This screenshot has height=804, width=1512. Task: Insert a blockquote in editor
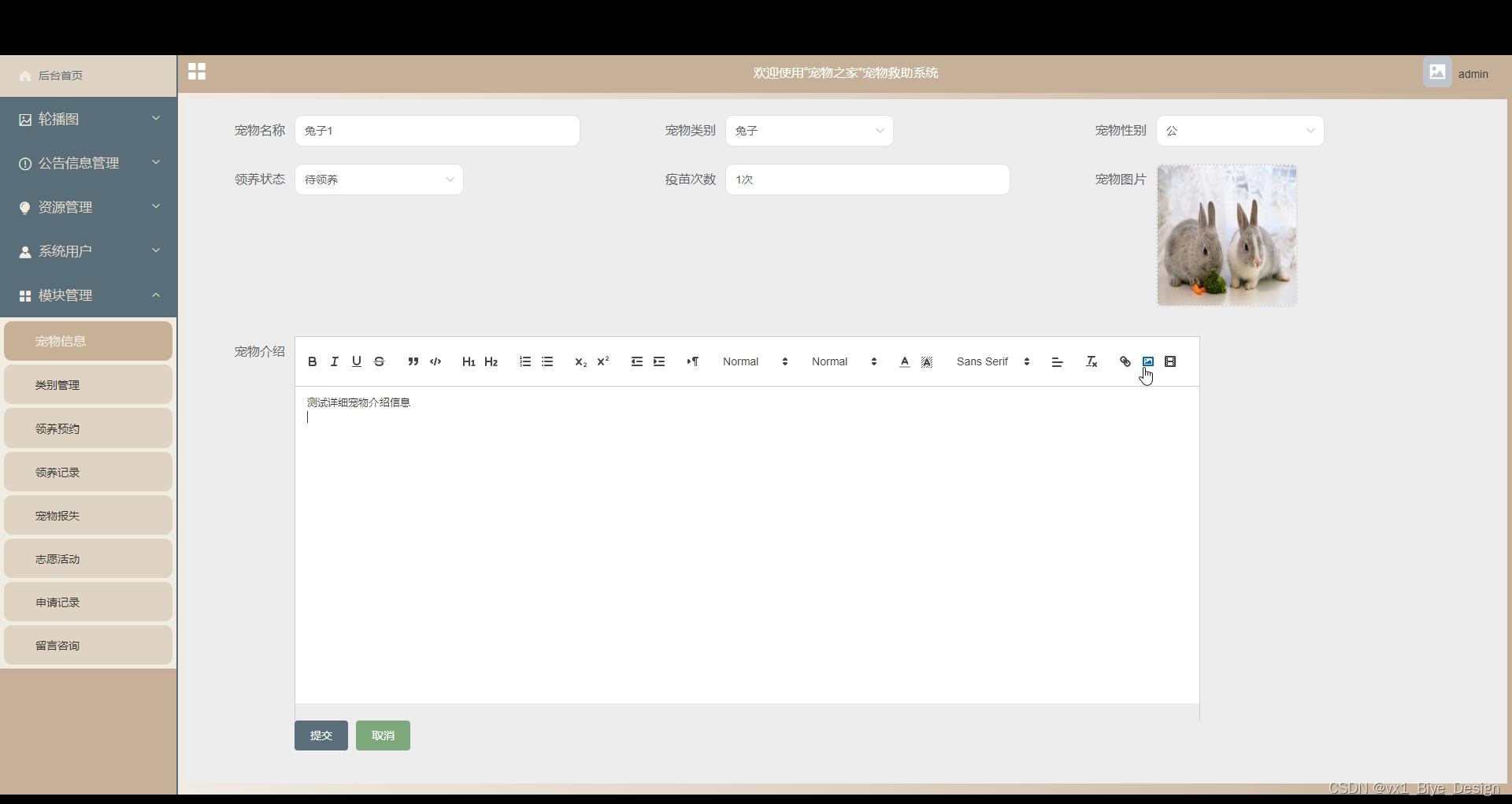point(413,361)
